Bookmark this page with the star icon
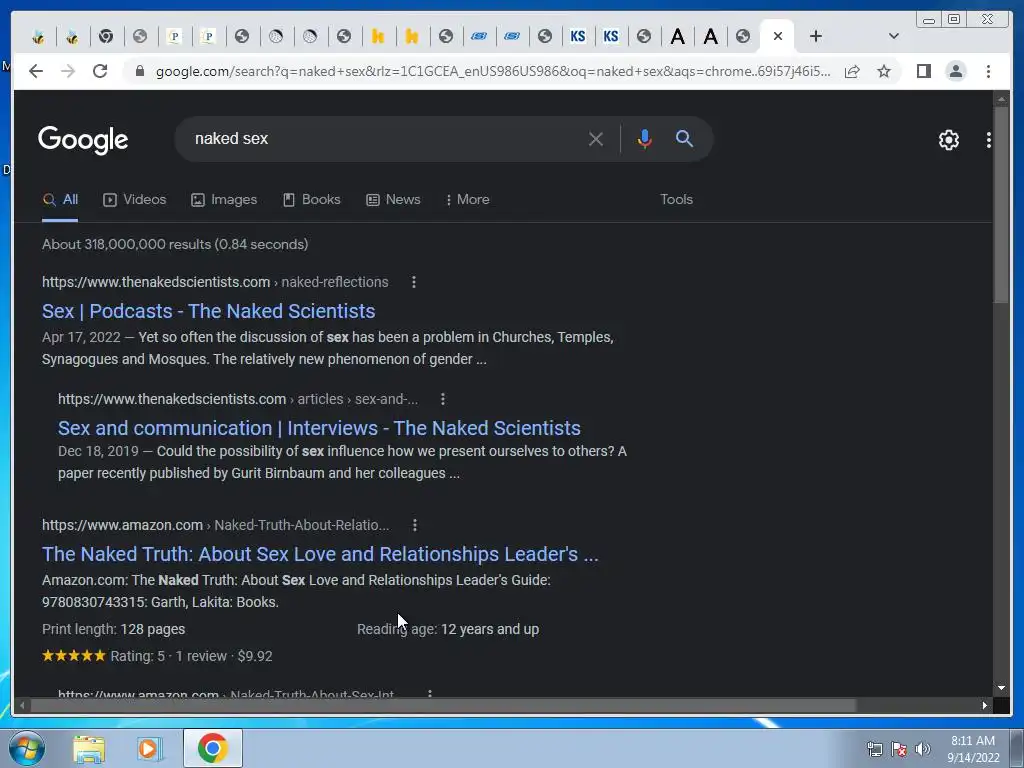The width and height of the screenshot is (1024, 768). 884,71
